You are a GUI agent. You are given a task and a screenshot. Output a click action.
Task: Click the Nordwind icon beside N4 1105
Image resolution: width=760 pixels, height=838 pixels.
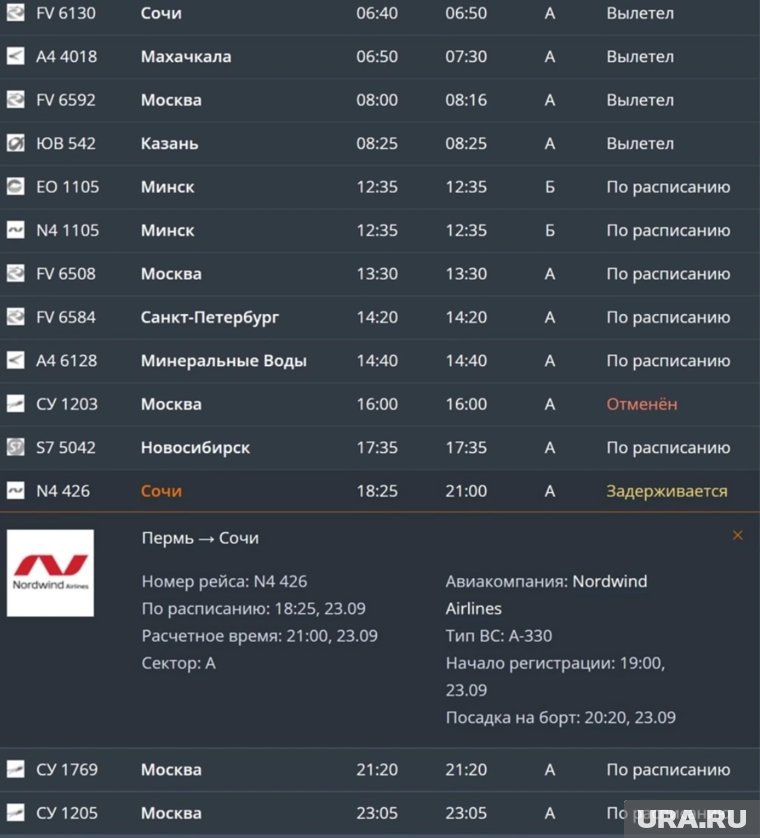pos(15,230)
